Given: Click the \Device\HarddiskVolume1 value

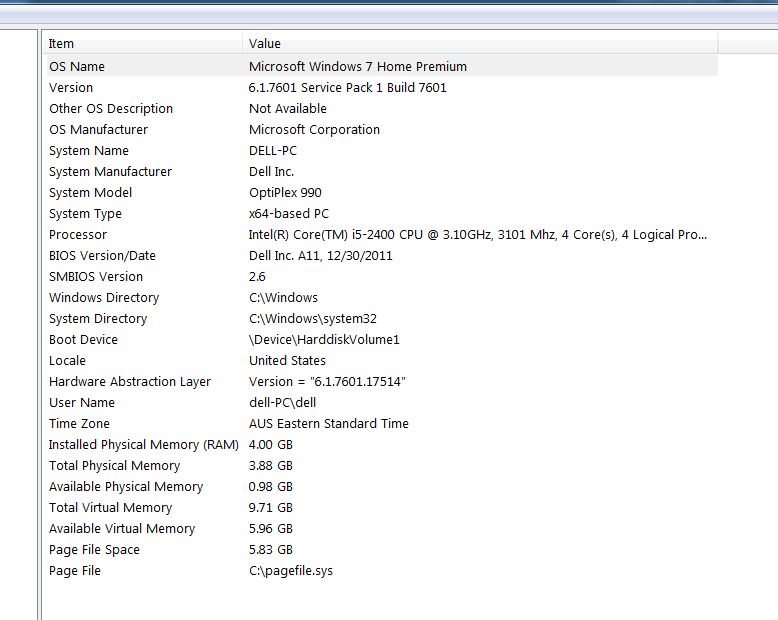Looking at the screenshot, I should tap(324, 340).
